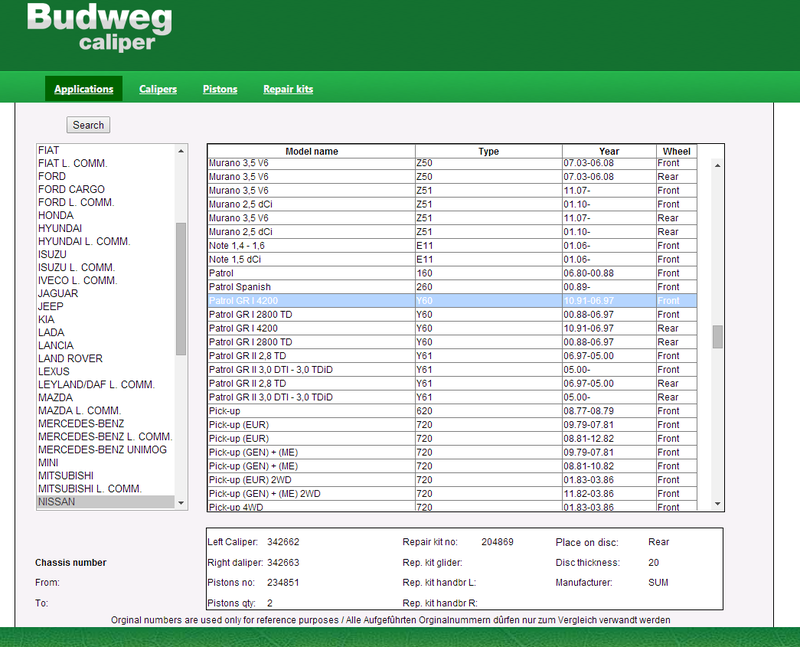800x647 pixels.
Task: Click the model table up arrow
Action: [x=717, y=165]
